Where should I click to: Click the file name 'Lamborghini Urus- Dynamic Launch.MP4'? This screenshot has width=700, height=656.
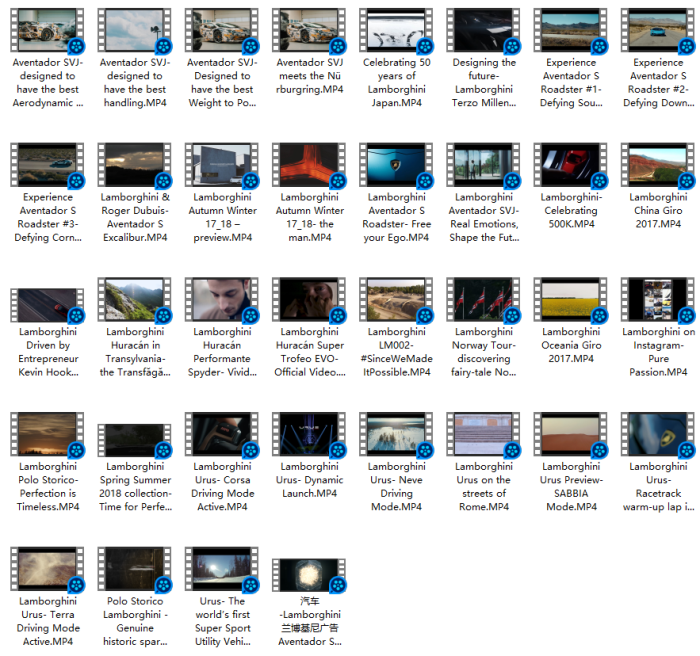click(309, 480)
